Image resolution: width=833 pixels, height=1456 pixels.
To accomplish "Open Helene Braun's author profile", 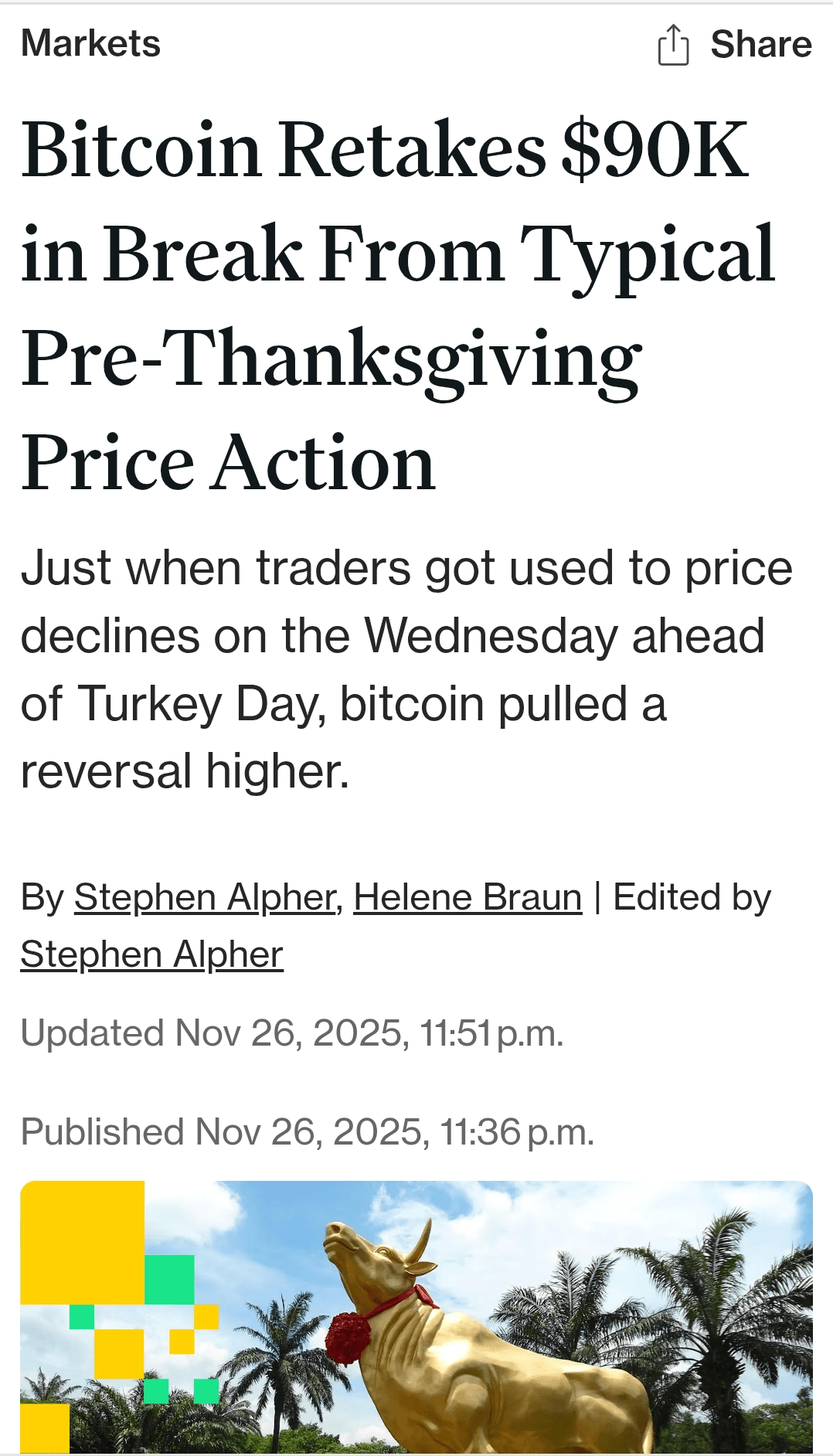I will point(467,897).
